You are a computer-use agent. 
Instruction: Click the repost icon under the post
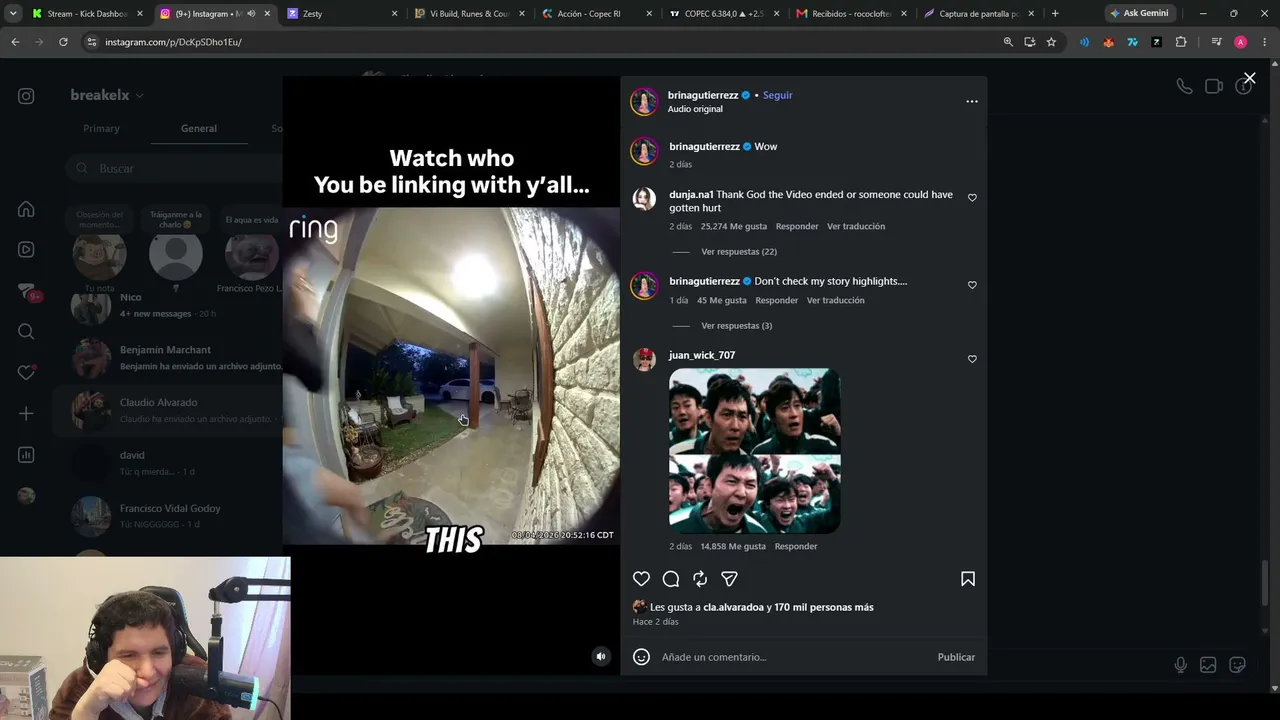click(700, 579)
